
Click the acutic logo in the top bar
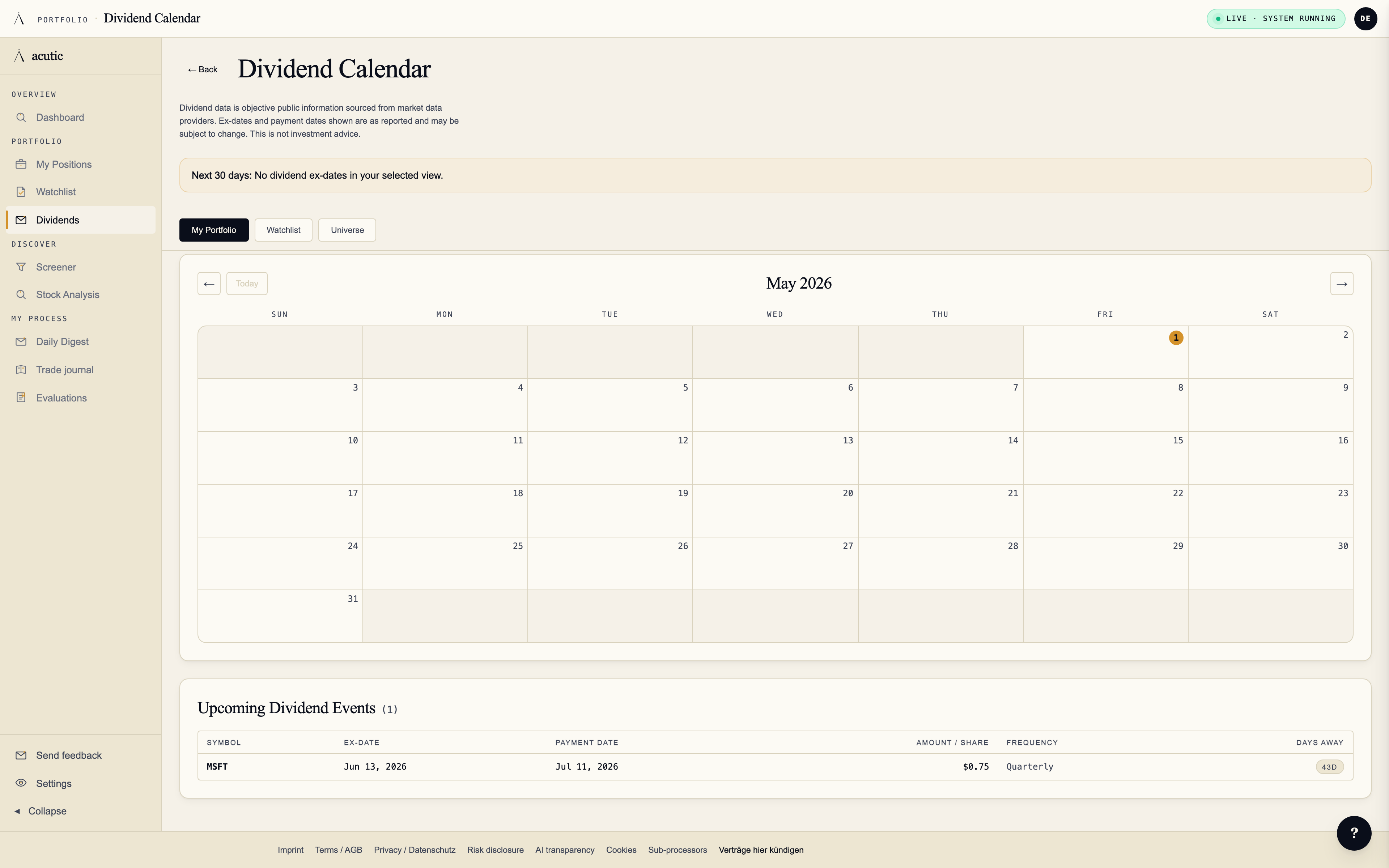(x=19, y=18)
